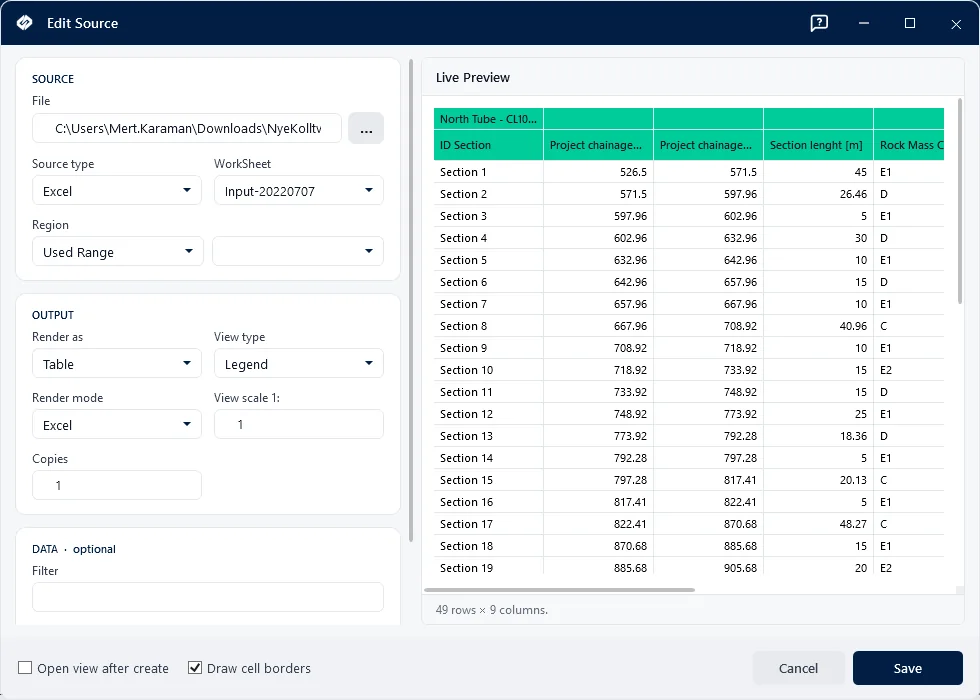Open the Render mode Excel dropdown
The height and width of the screenshot is (700, 980).
click(117, 424)
